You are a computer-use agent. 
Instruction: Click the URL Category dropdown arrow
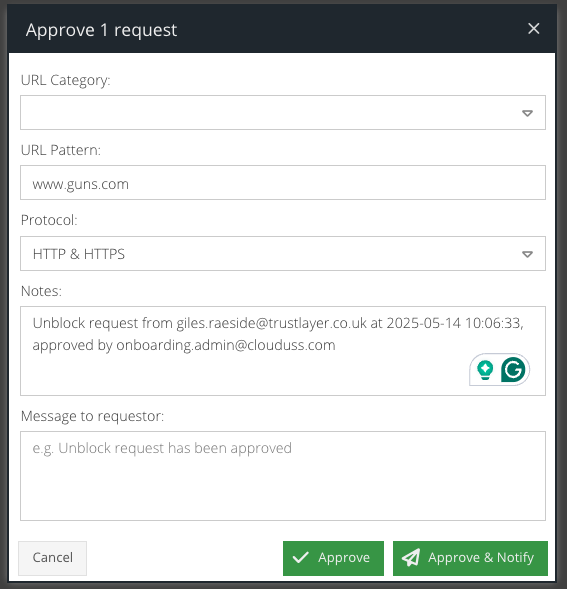pos(528,113)
